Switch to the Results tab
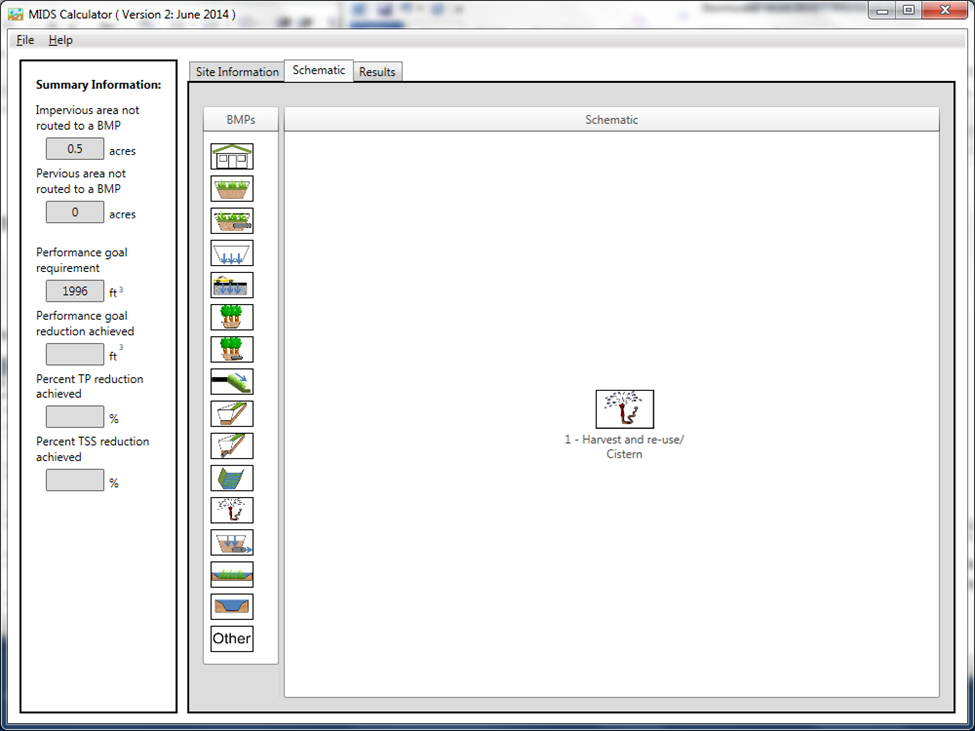975x731 pixels. tap(377, 72)
